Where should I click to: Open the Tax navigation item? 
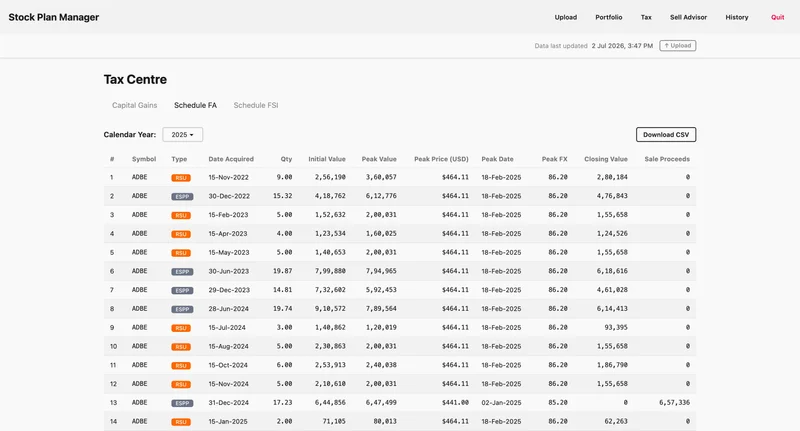coord(646,17)
